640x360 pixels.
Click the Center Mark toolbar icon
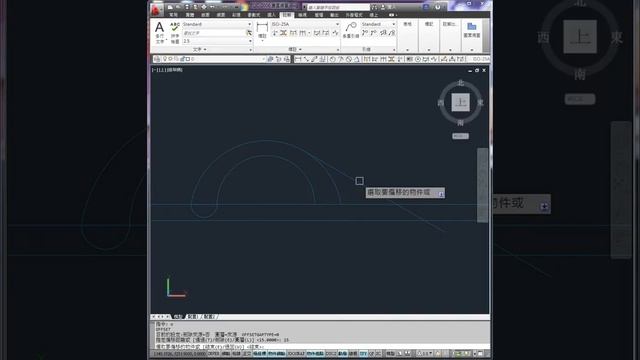point(418,59)
